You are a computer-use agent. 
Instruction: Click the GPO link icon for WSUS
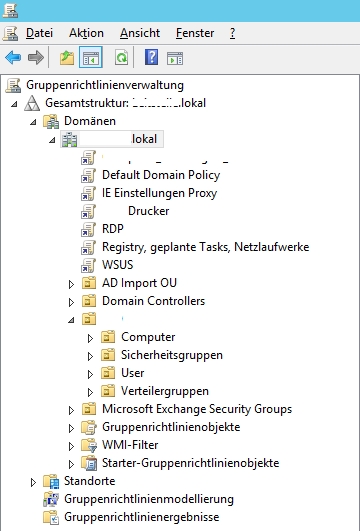[88, 265]
